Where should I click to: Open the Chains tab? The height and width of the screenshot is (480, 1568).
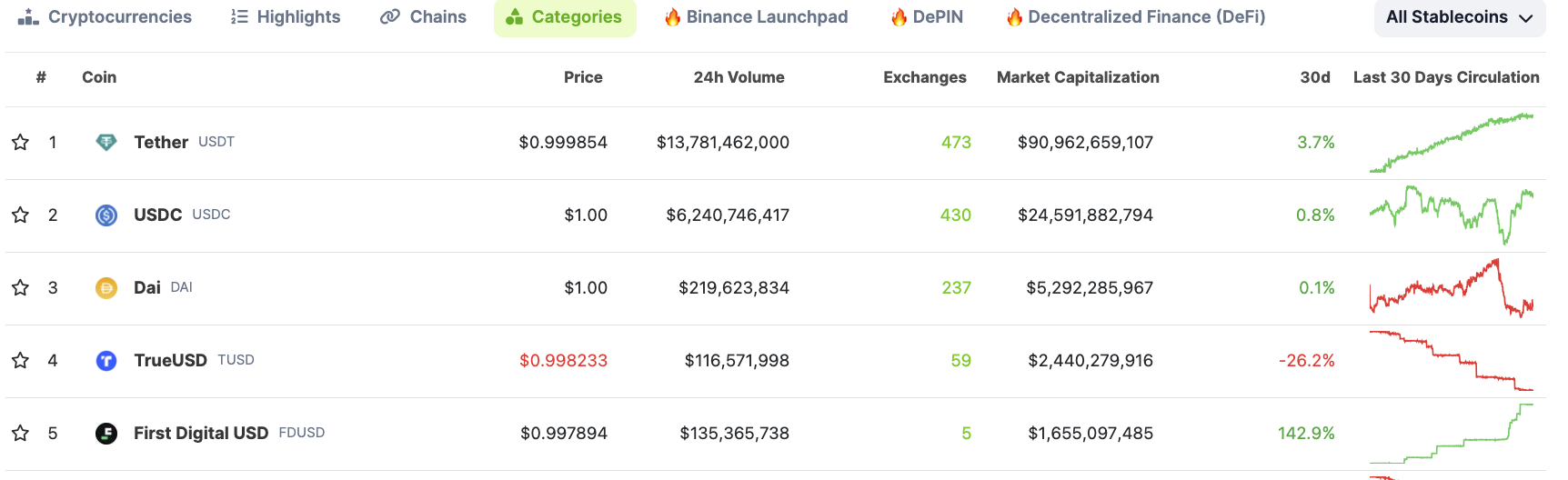click(x=423, y=16)
